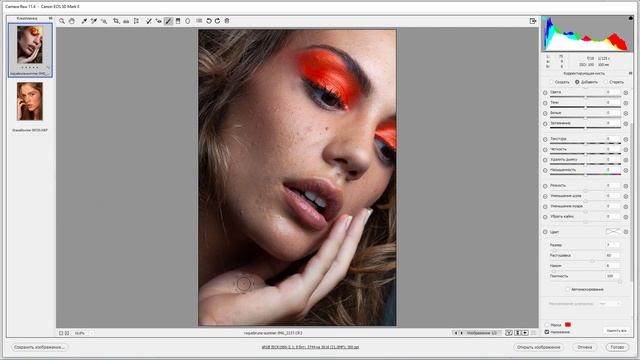Toggle full screen mode icon
The image size is (640, 360).
click(x=533, y=21)
